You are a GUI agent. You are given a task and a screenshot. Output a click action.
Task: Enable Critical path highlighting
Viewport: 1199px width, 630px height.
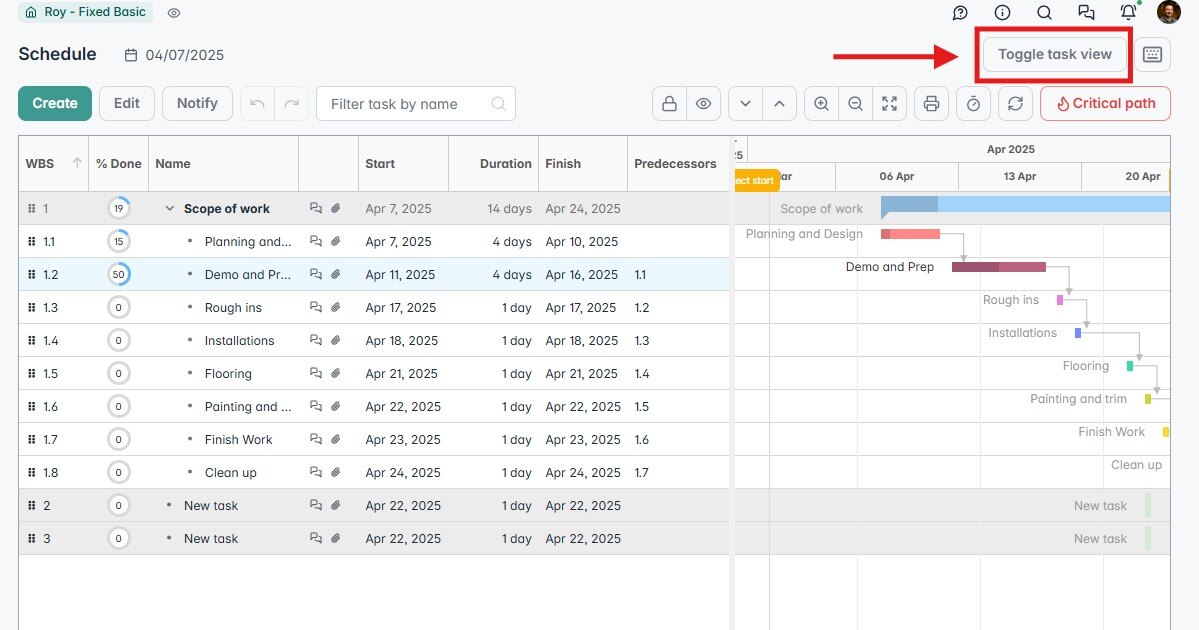(1105, 103)
